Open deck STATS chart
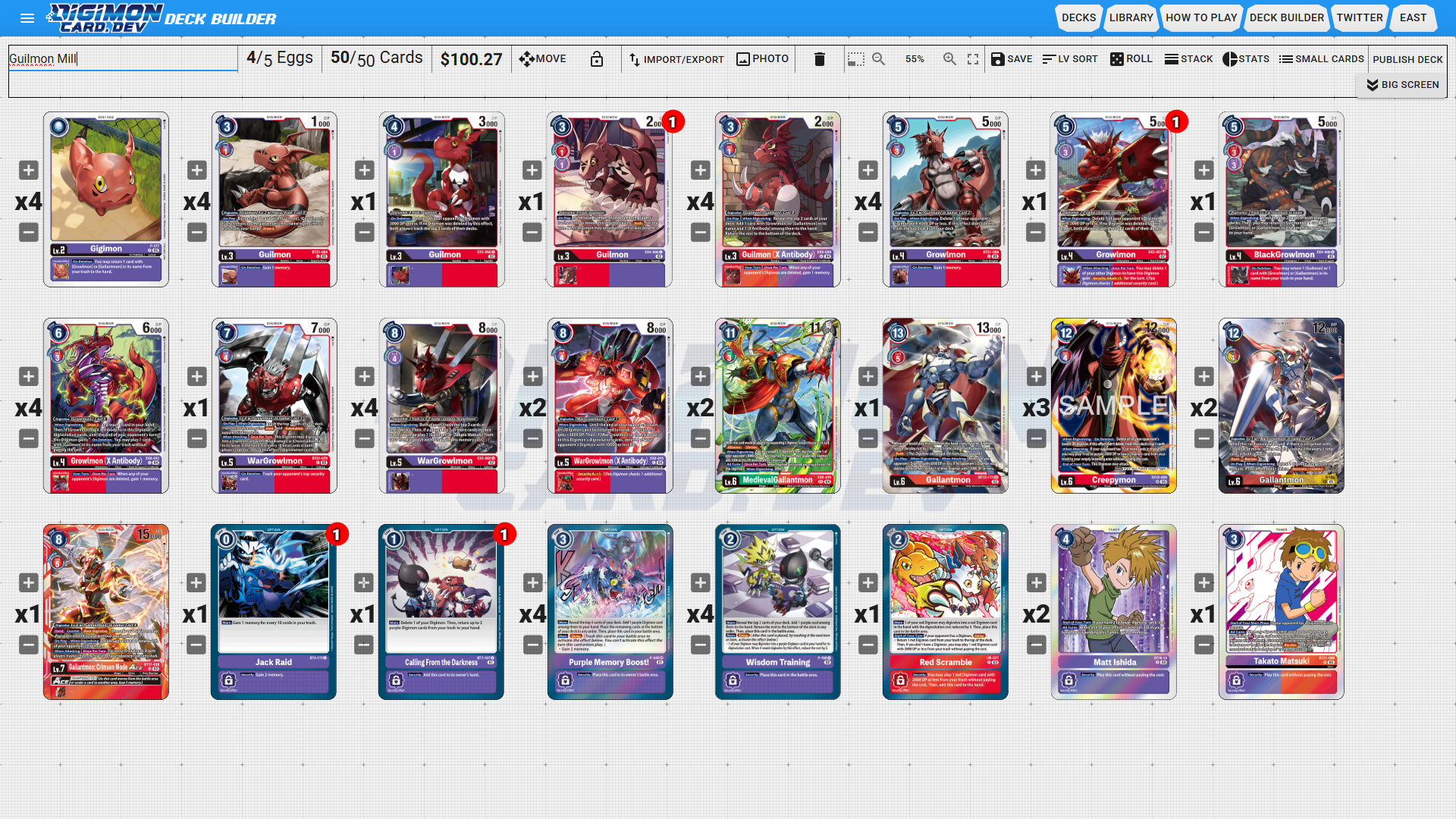Viewport: 1456px width, 819px height. click(x=1245, y=59)
